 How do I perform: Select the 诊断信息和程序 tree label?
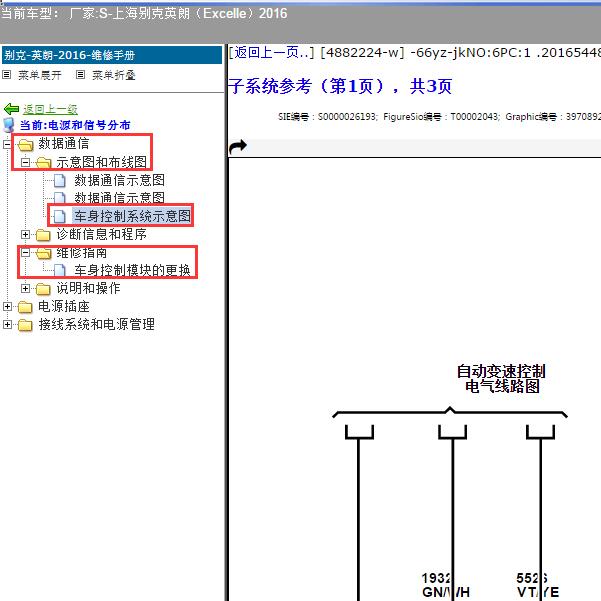pos(102,234)
